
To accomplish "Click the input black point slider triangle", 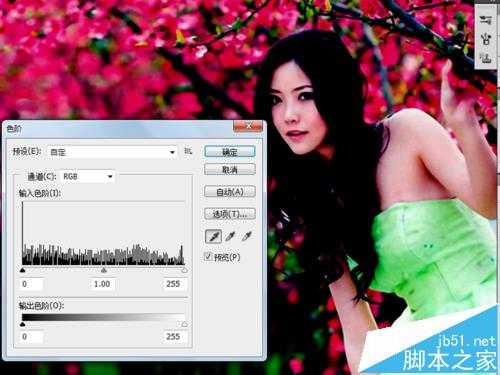I will tap(23, 270).
